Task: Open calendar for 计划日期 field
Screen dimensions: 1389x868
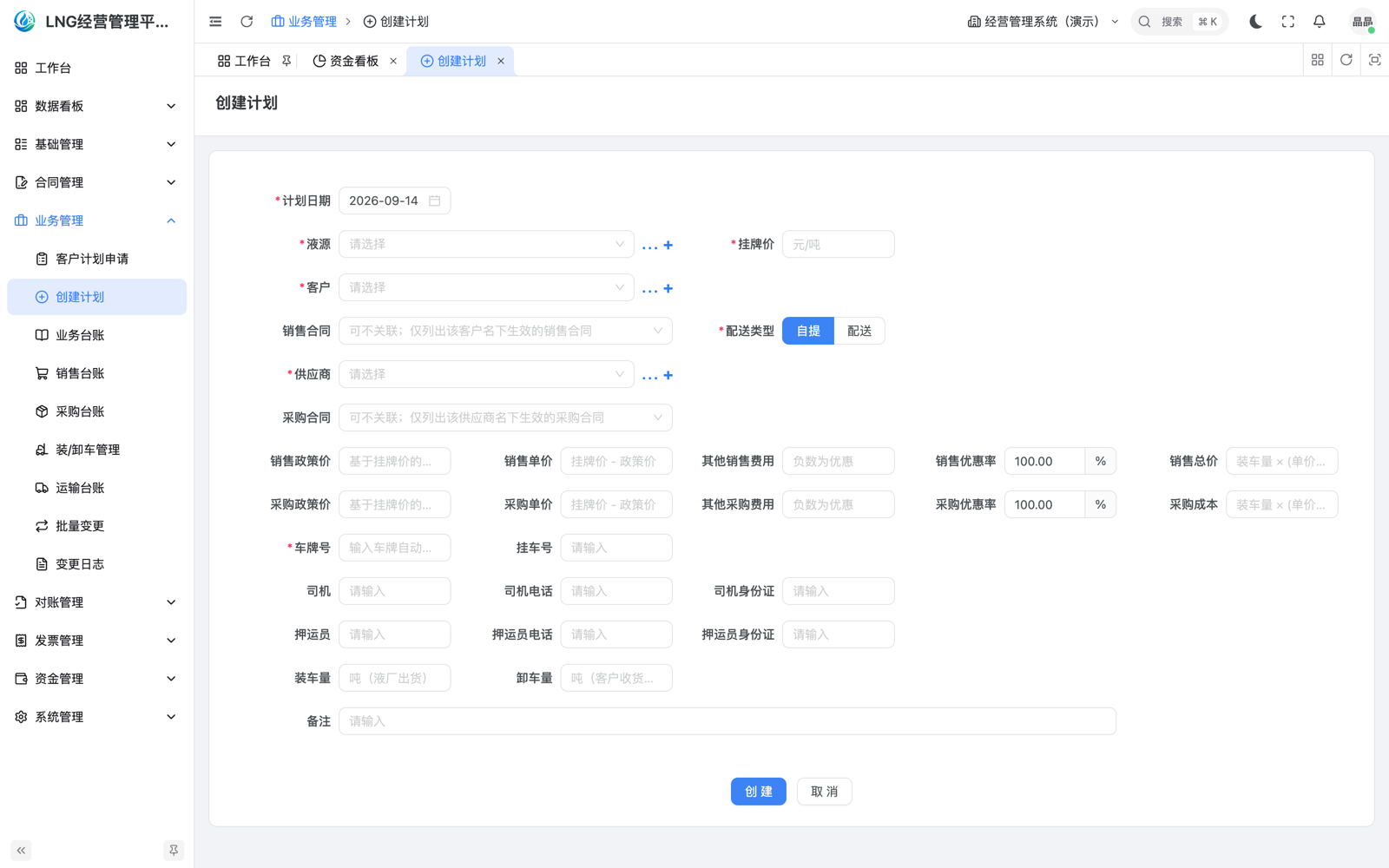Action: coord(434,201)
